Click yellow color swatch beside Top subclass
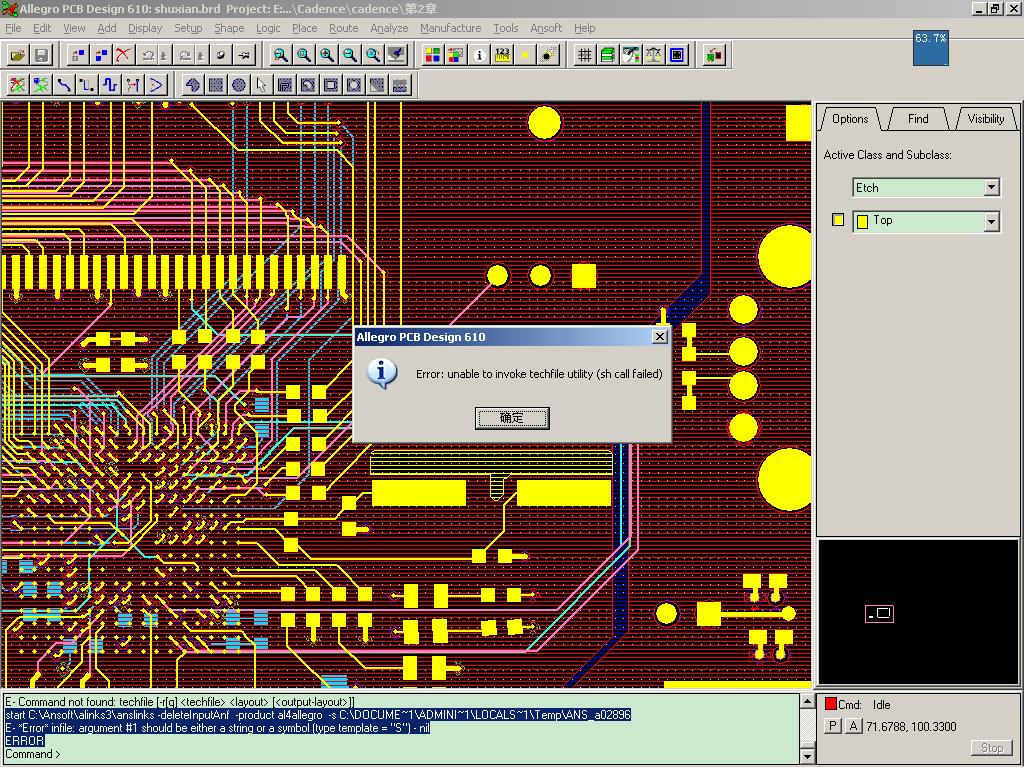Image resolution: width=1024 pixels, height=768 pixels. click(x=838, y=220)
